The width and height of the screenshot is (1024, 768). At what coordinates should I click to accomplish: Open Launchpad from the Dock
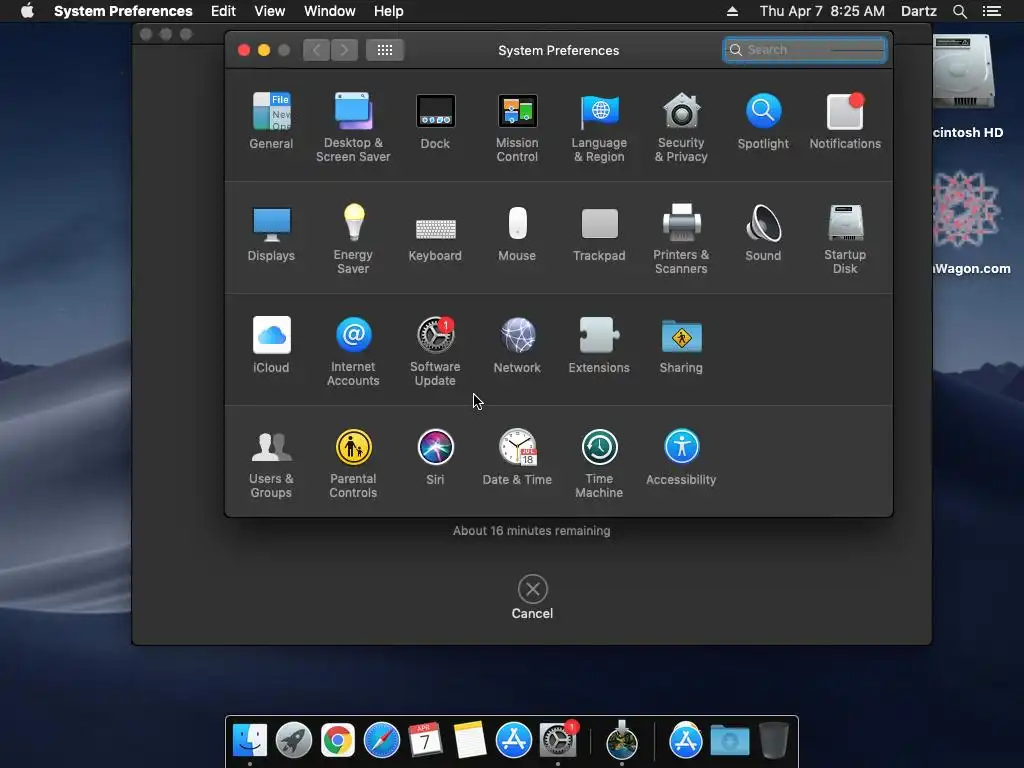point(294,741)
